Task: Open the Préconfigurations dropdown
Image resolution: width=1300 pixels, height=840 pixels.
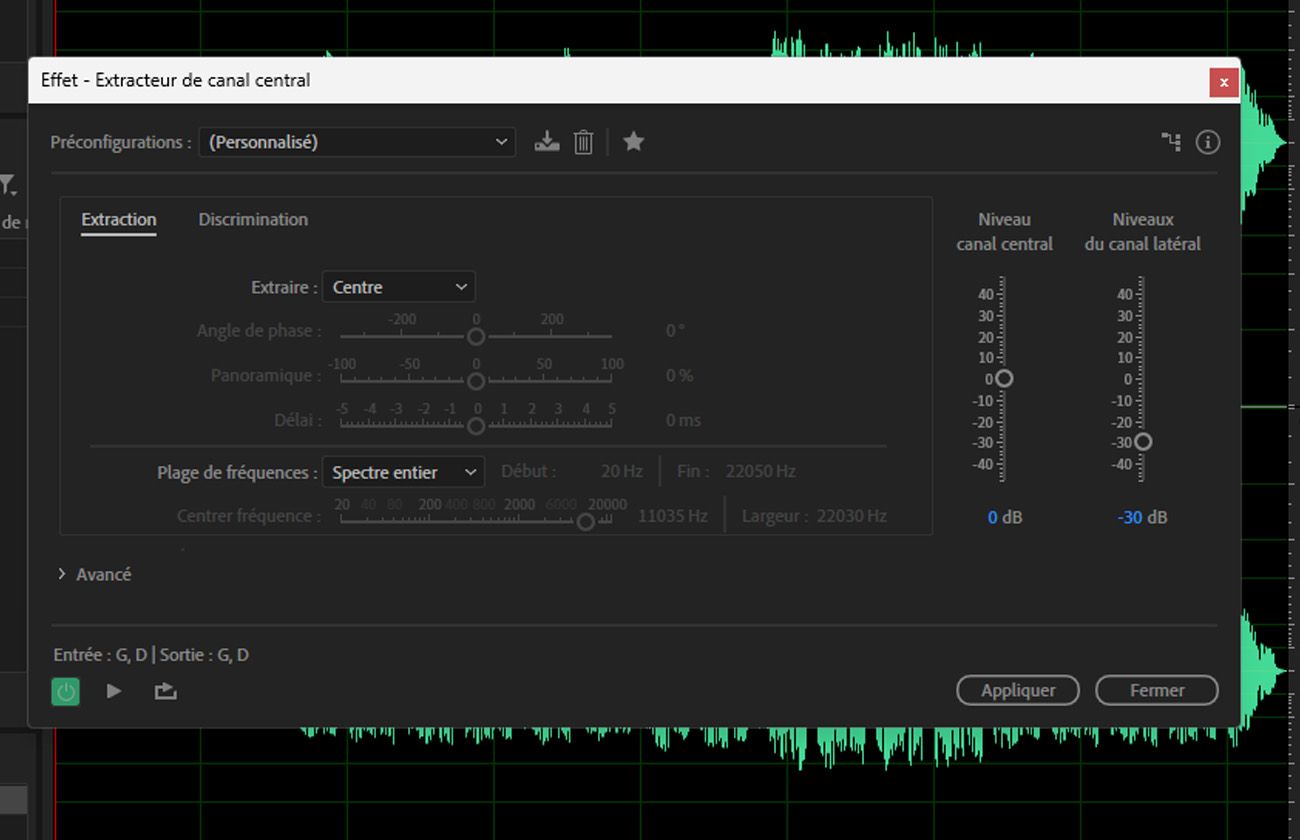Action: [x=357, y=142]
